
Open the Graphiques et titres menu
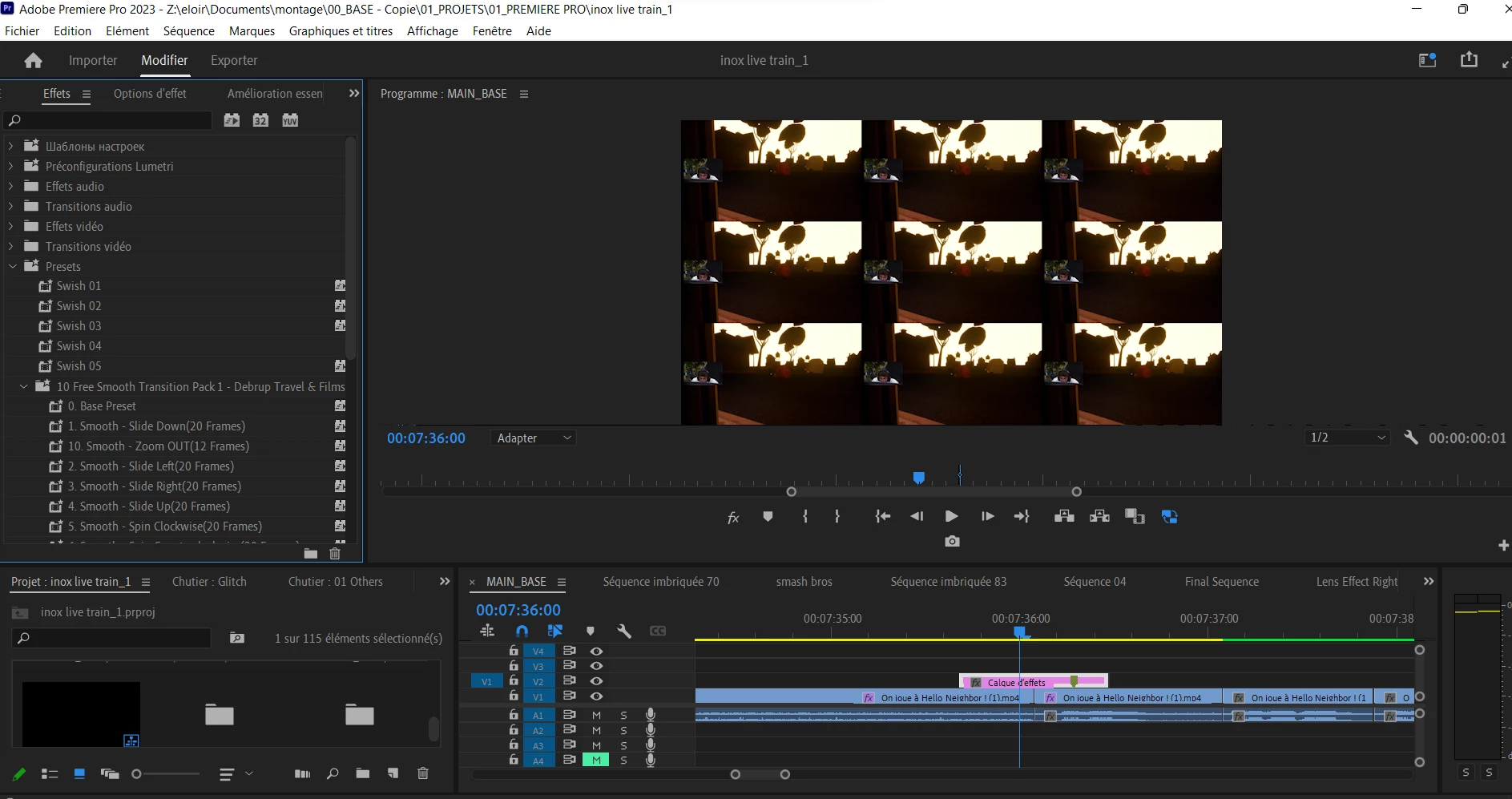(x=341, y=30)
